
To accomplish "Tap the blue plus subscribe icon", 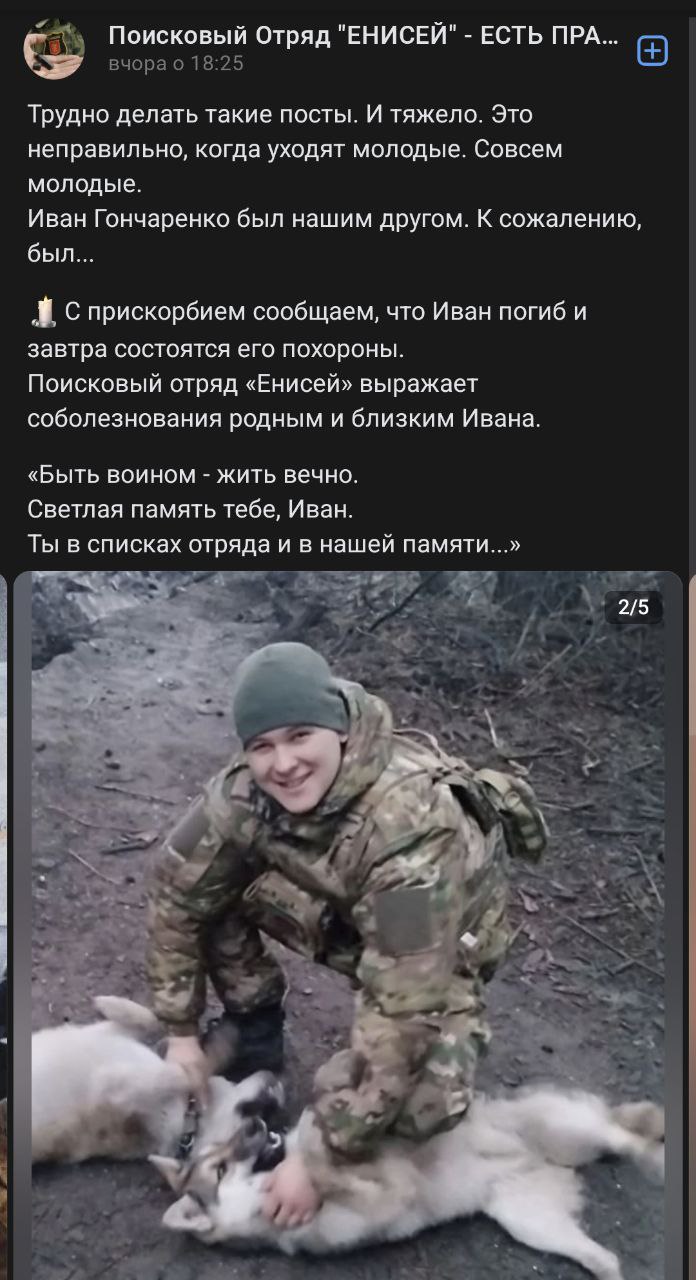I will click(x=653, y=50).
